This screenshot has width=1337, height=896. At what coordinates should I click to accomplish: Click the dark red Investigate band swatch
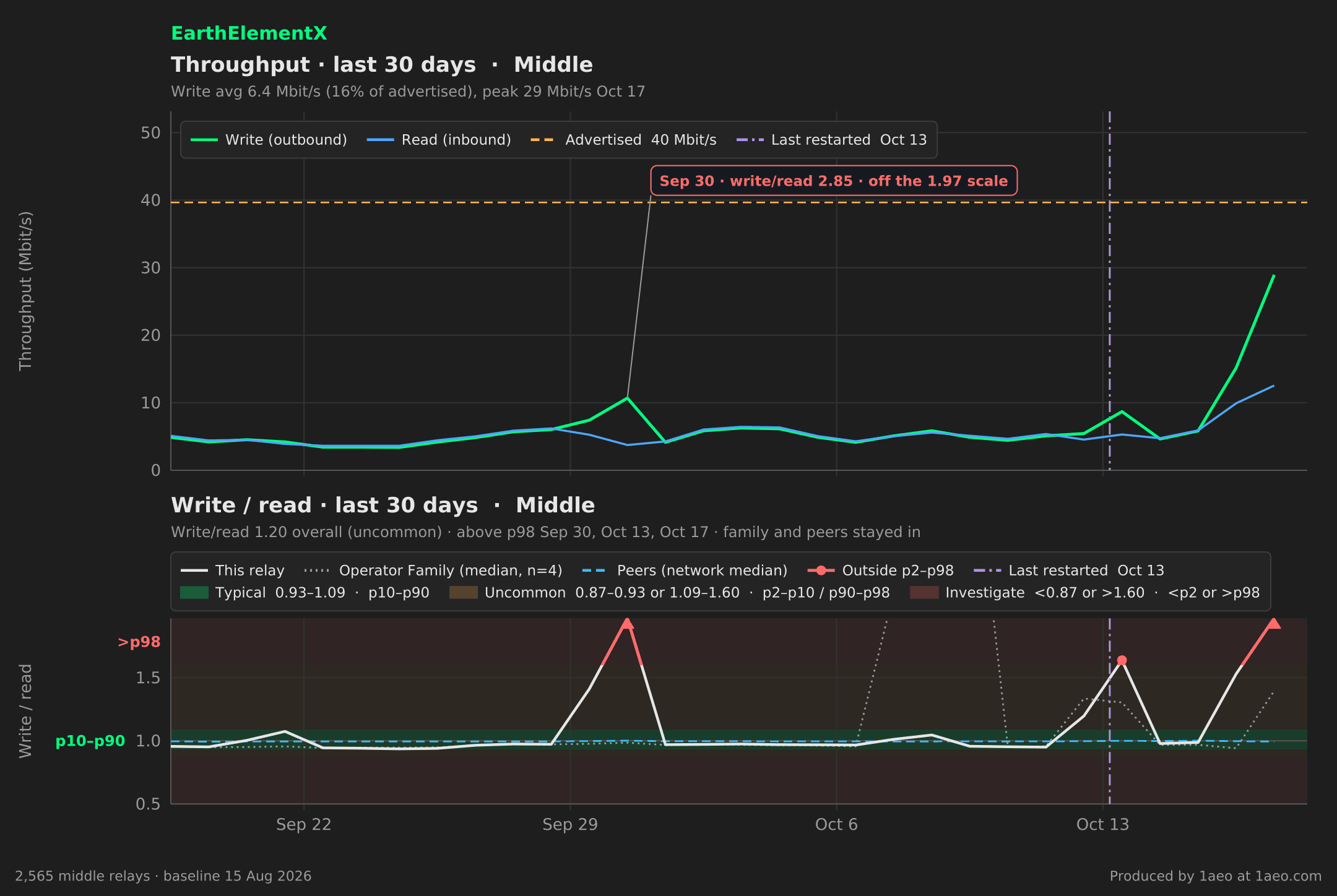(x=924, y=593)
